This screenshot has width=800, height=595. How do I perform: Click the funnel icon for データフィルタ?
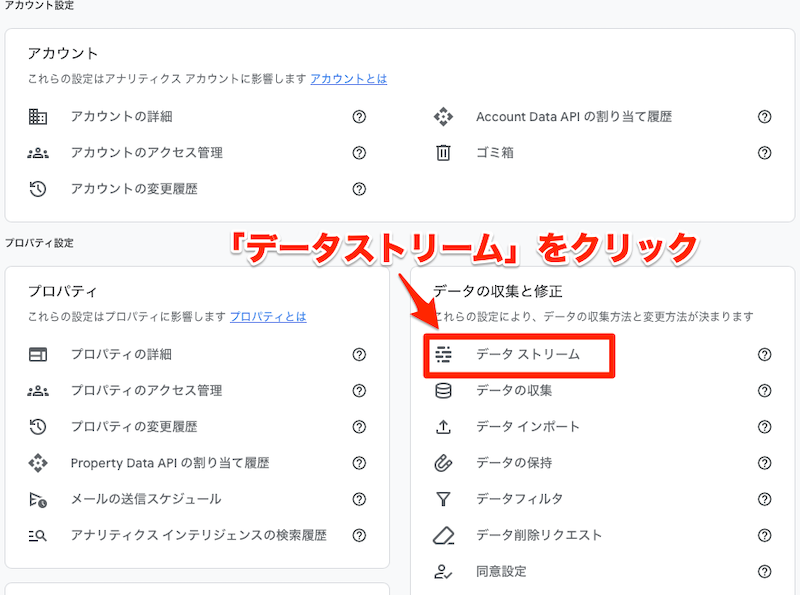pos(443,499)
